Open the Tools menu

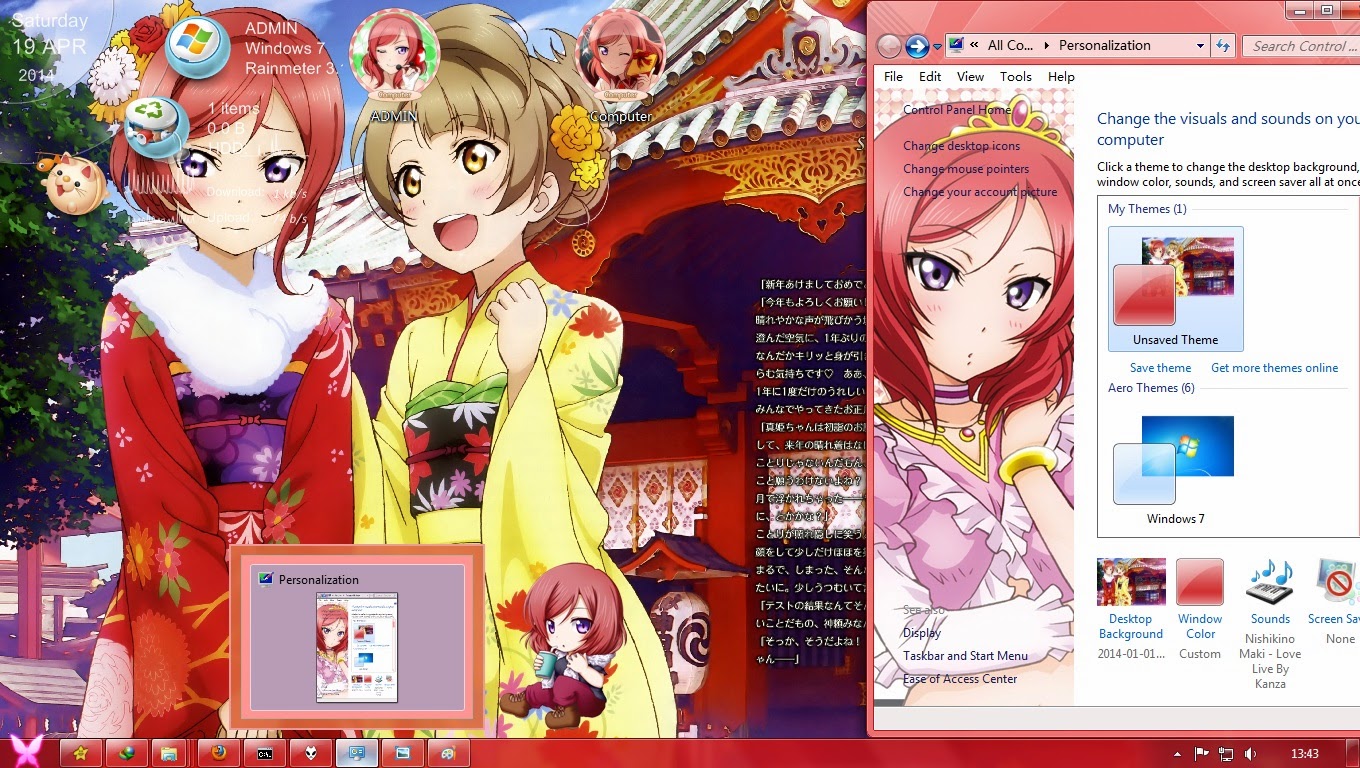tap(1015, 76)
